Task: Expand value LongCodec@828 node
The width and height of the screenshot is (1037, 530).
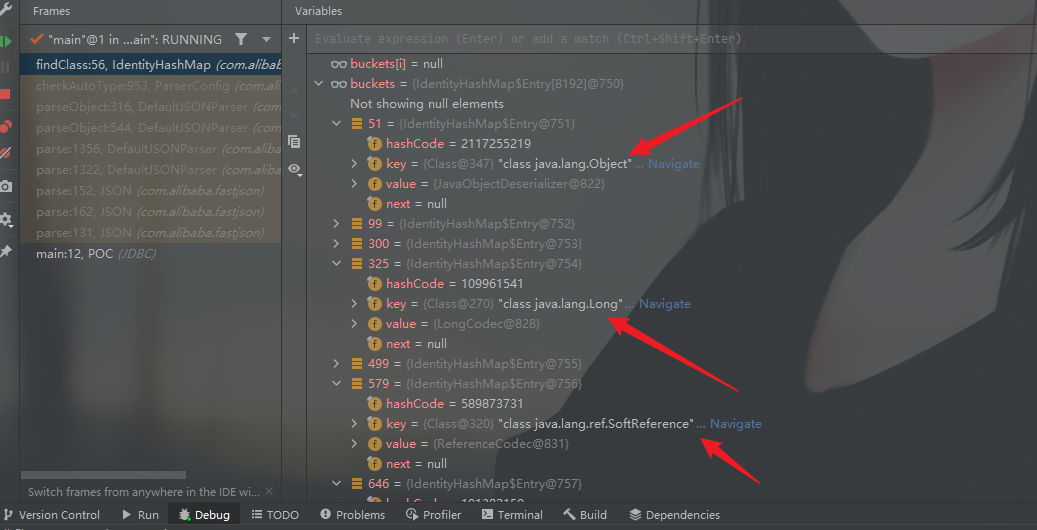Action: [354, 324]
